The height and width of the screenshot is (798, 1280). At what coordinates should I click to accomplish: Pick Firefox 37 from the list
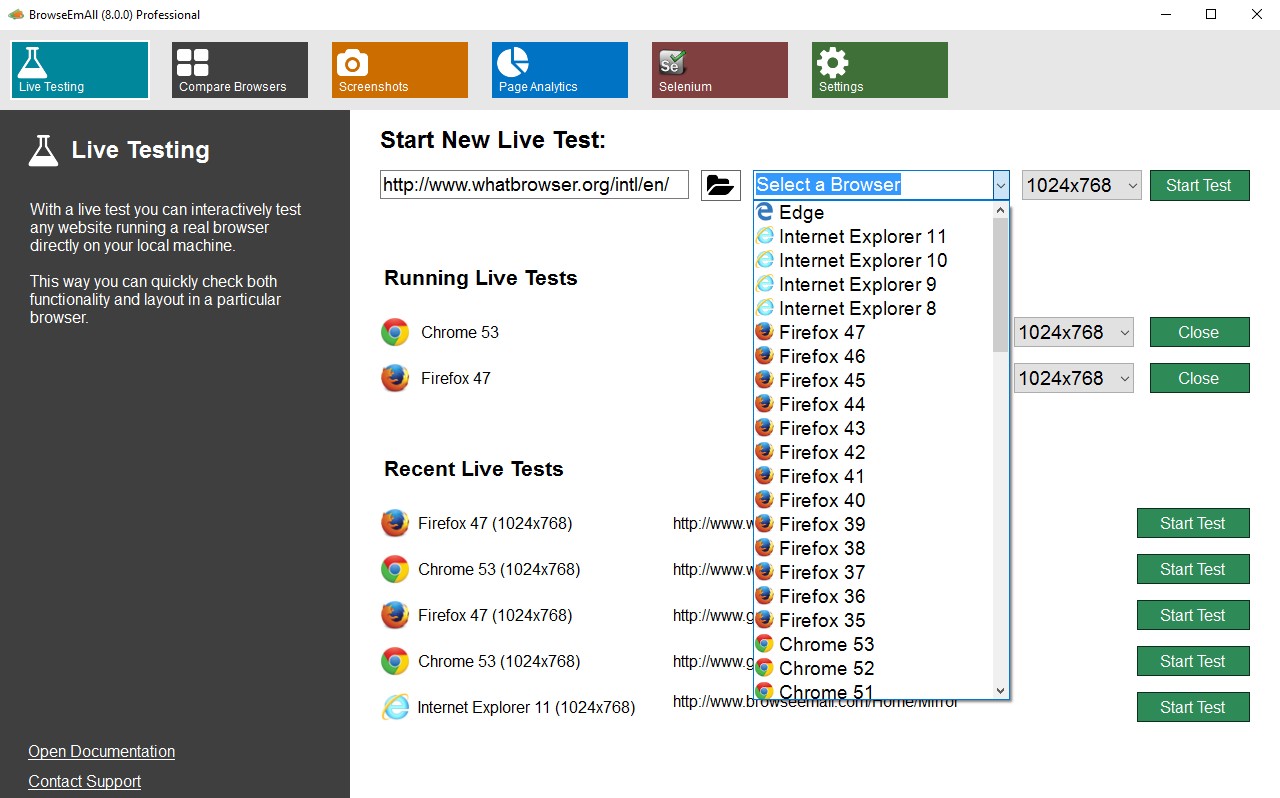coord(873,572)
